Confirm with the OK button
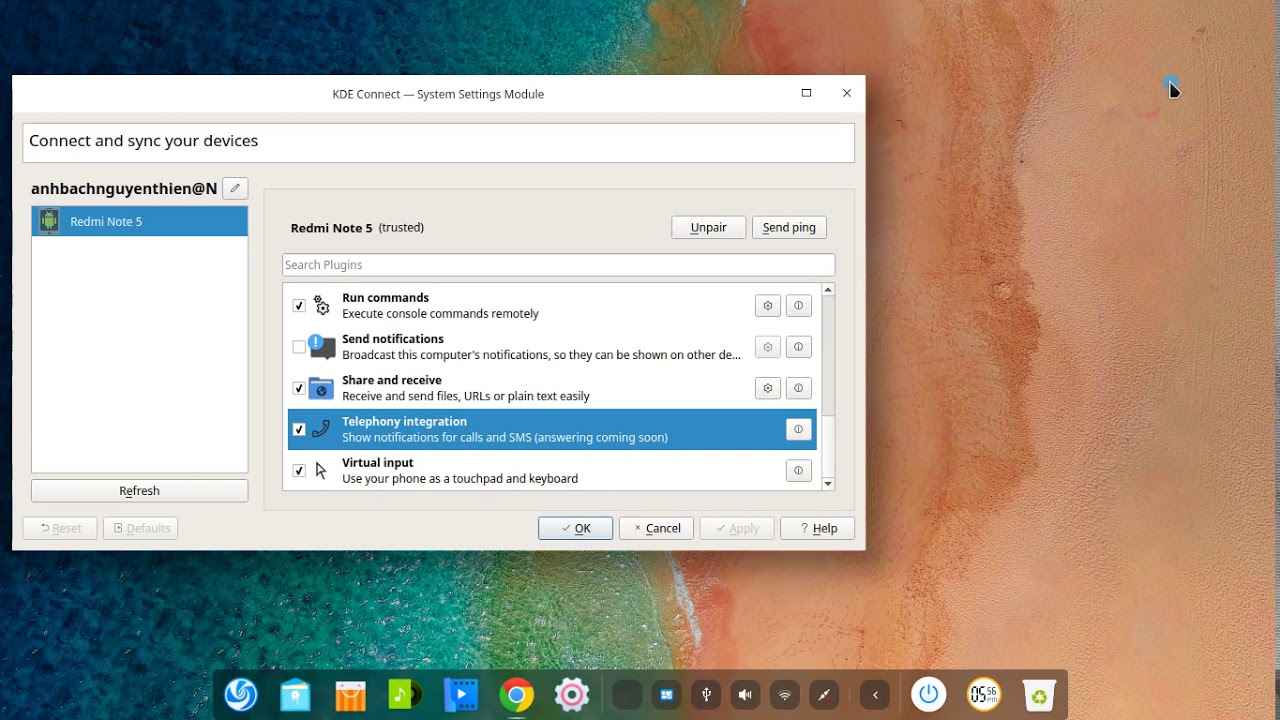This screenshot has height=720, width=1280. tap(575, 528)
